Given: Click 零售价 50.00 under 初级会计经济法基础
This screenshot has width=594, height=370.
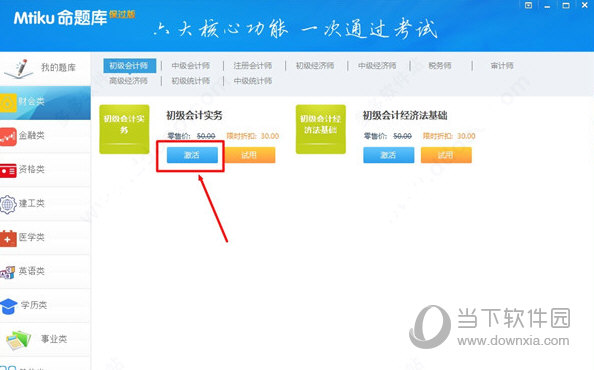Looking at the screenshot, I should tap(388, 136).
